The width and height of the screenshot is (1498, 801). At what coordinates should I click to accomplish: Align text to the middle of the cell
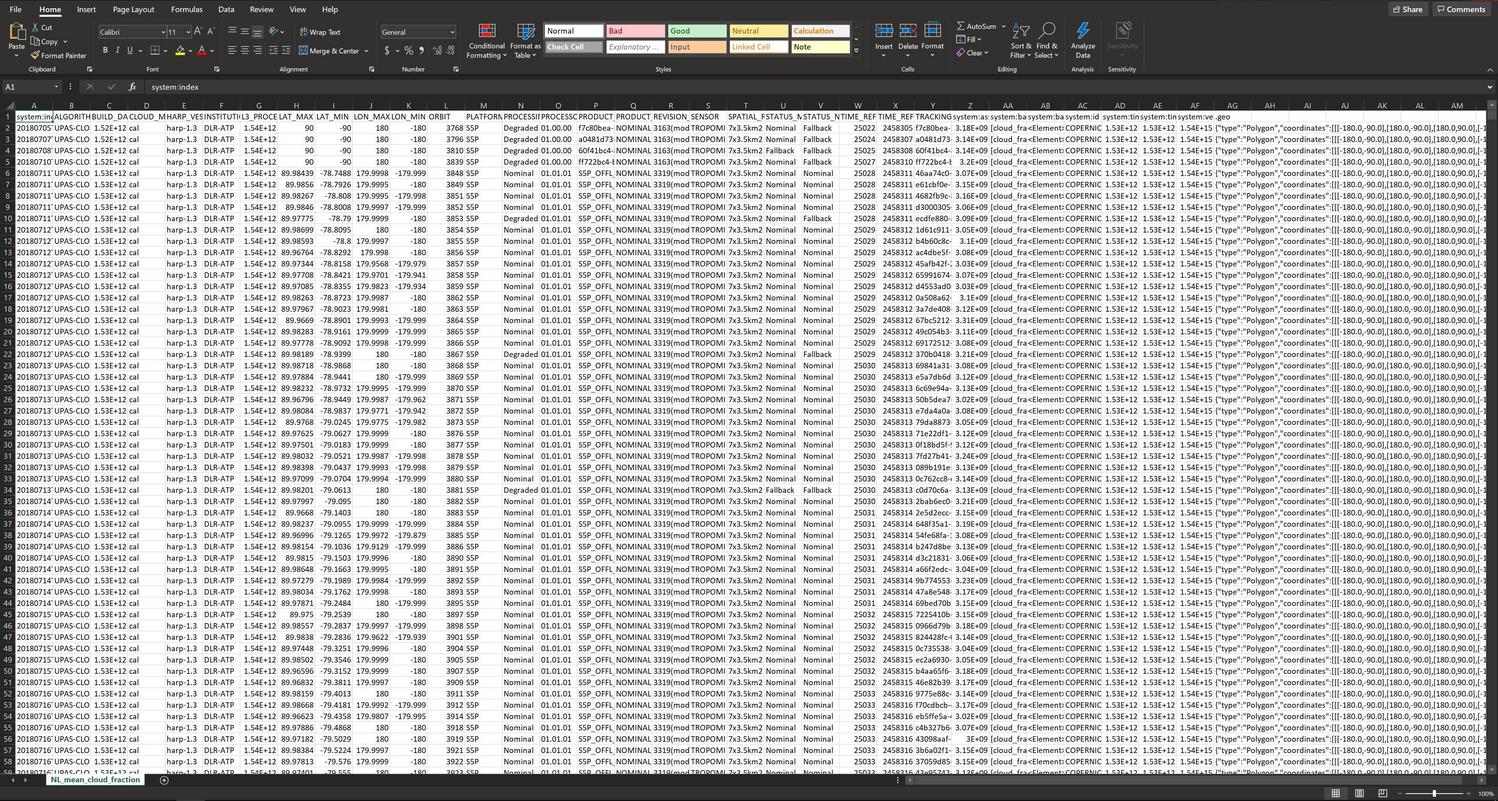click(245, 32)
